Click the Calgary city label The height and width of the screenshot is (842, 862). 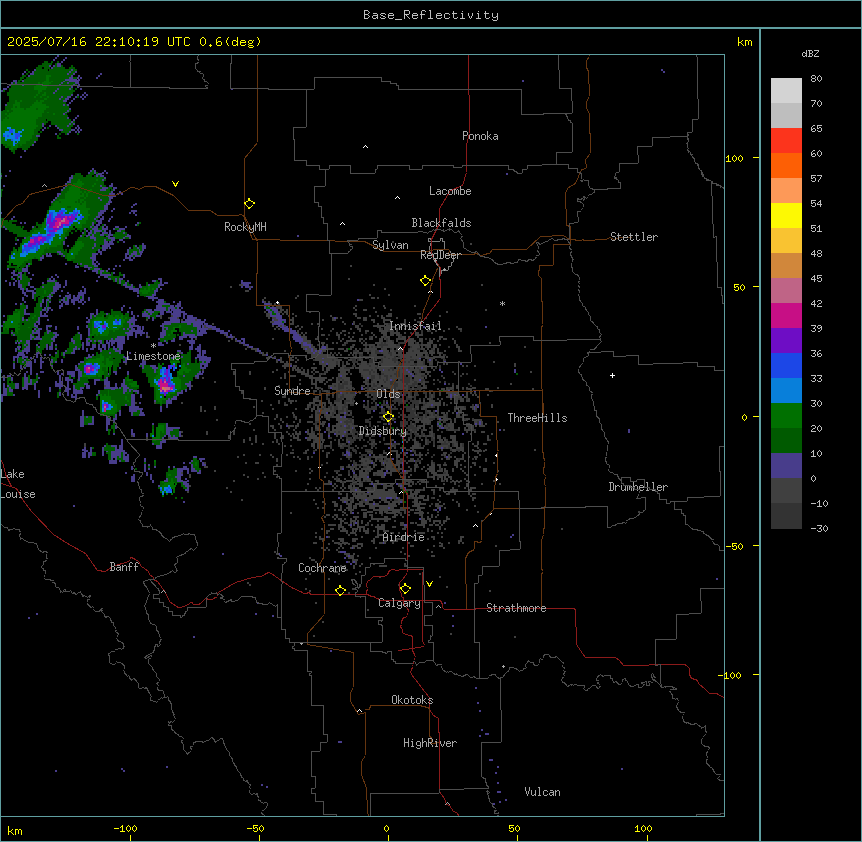[x=399, y=603]
